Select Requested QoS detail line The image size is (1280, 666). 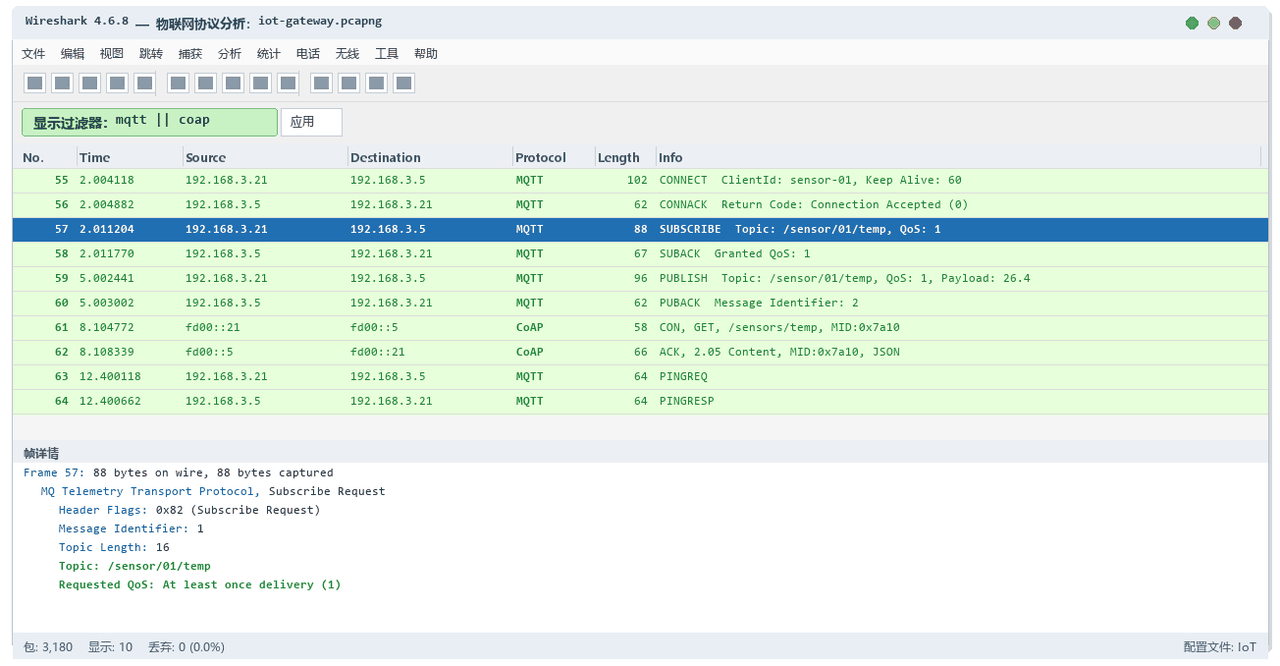point(200,584)
